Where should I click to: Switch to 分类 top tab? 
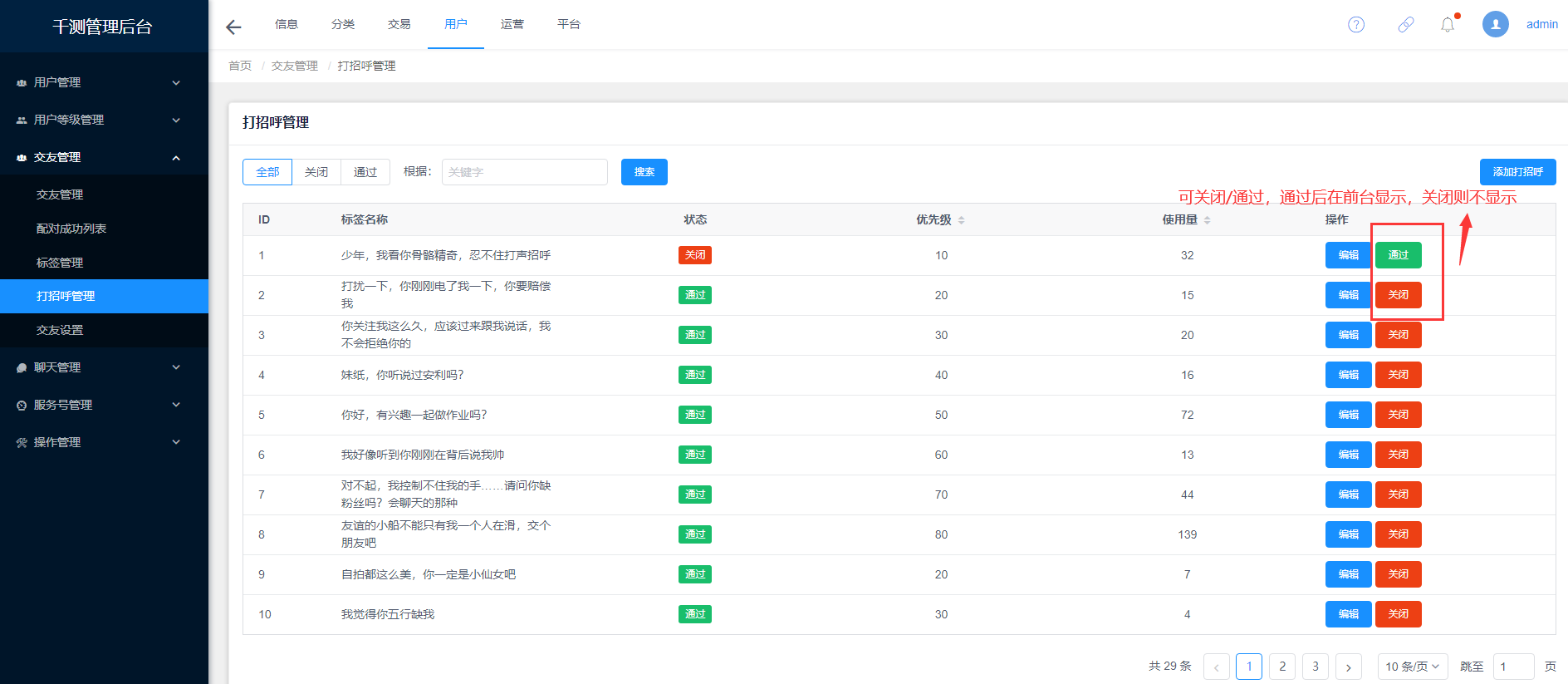(343, 24)
